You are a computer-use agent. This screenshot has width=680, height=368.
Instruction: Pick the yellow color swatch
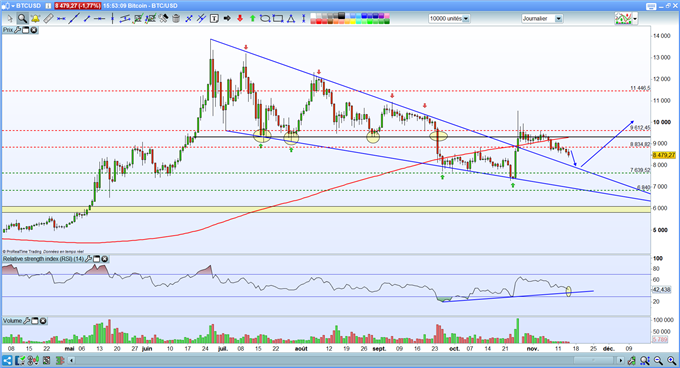coord(353,21)
